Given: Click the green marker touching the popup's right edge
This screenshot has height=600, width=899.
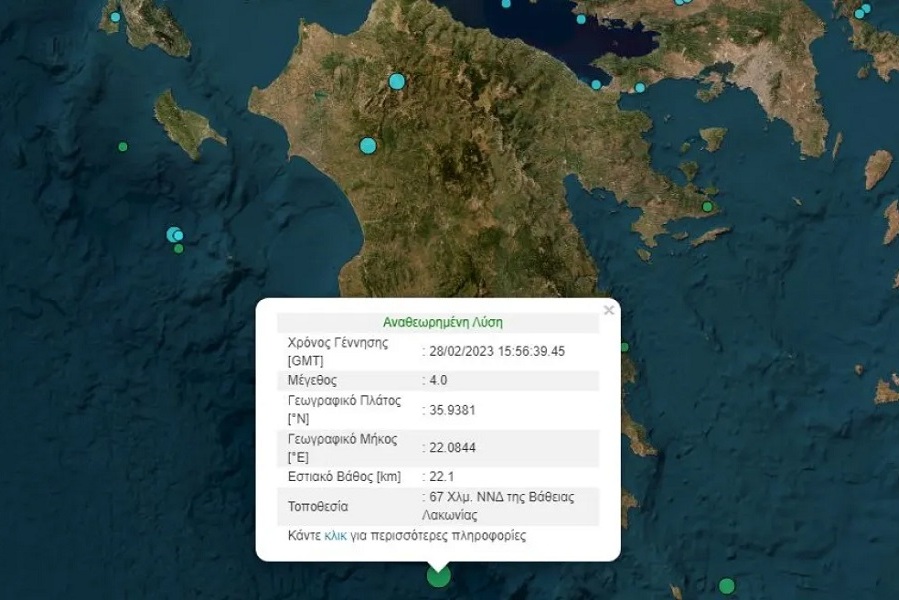Looking at the screenshot, I should tap(624, 347).
